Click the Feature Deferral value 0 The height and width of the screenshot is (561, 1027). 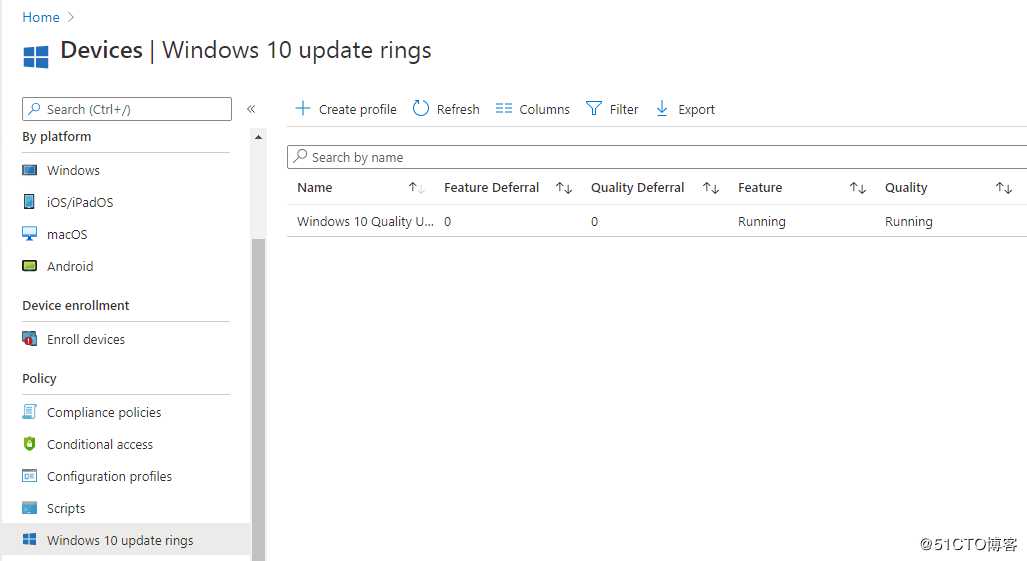point(447,221)
